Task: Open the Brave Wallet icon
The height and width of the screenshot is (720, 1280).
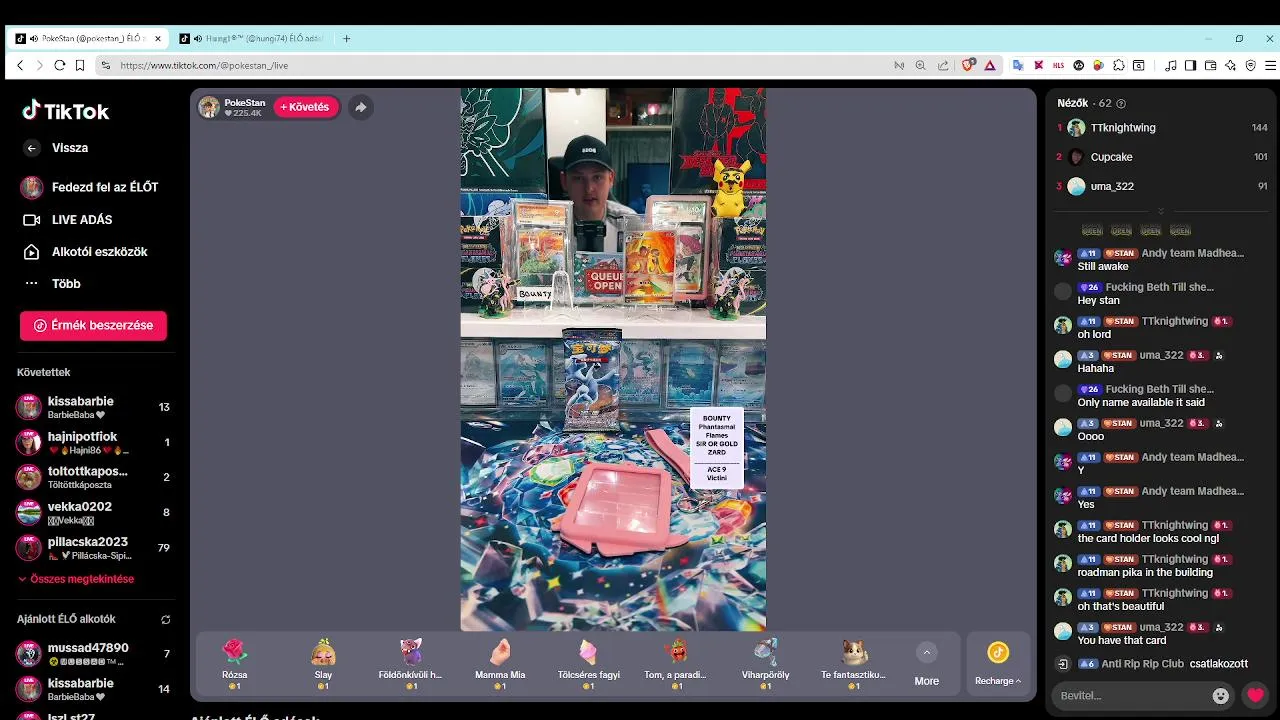Action: pos(1210,65)
